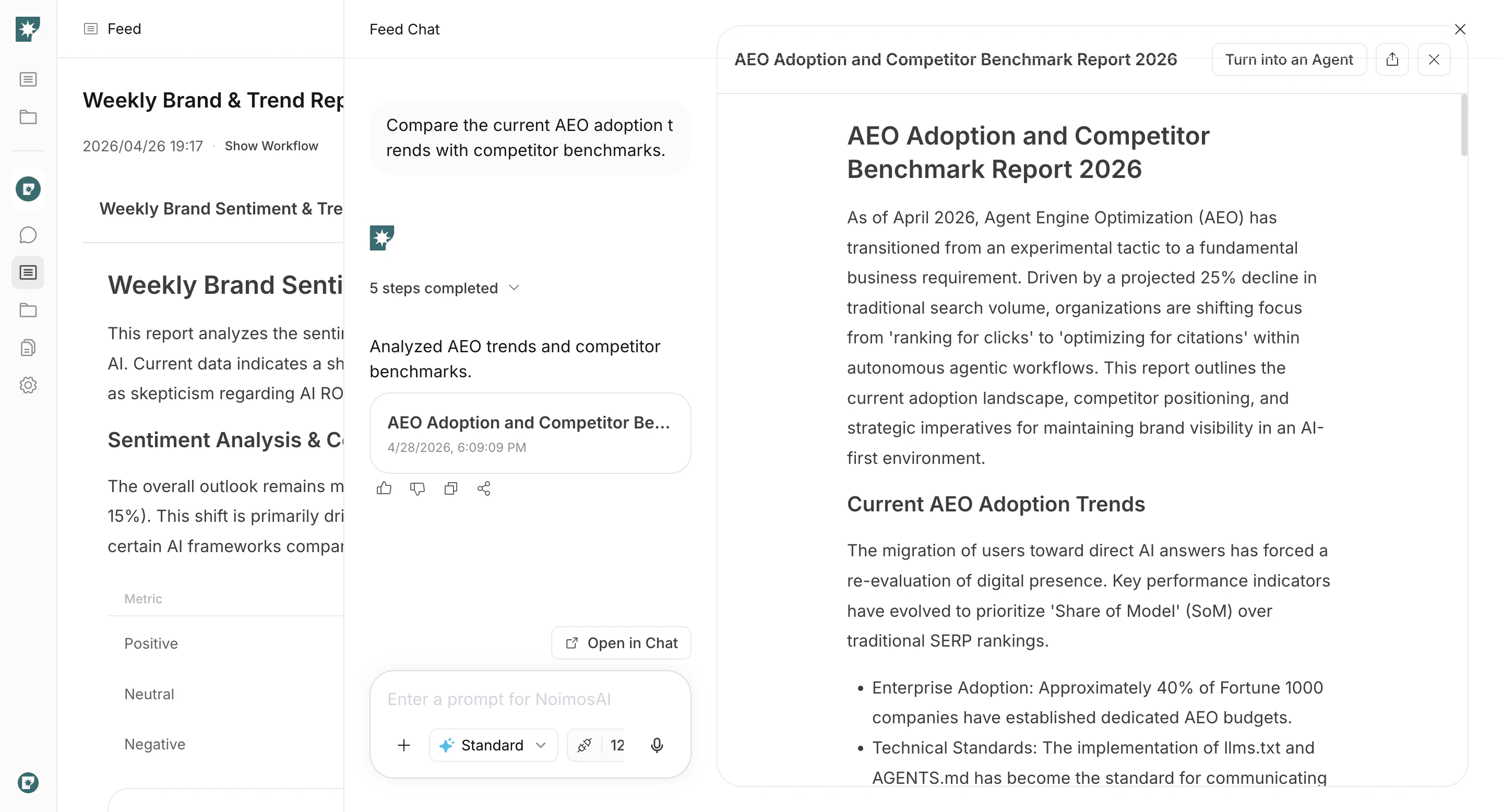Viewport: 1502px width, 812px height.
Task: Select the round teal workspace avatar in sidebar
Action: pyautogui.click(x=28, y=189)
